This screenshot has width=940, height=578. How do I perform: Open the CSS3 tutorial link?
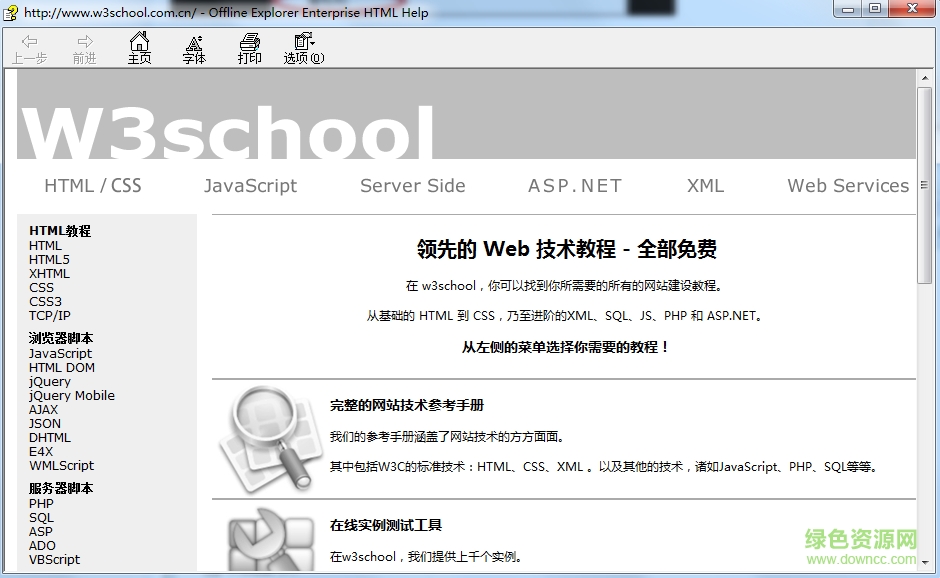(x=45, y=301)
